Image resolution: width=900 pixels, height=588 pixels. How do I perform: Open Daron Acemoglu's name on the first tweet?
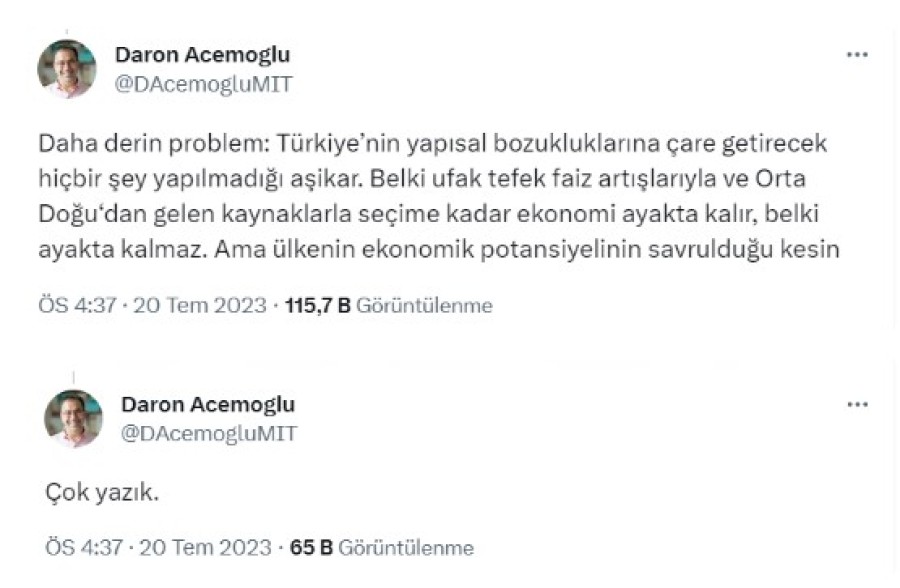tap(203, 55)
